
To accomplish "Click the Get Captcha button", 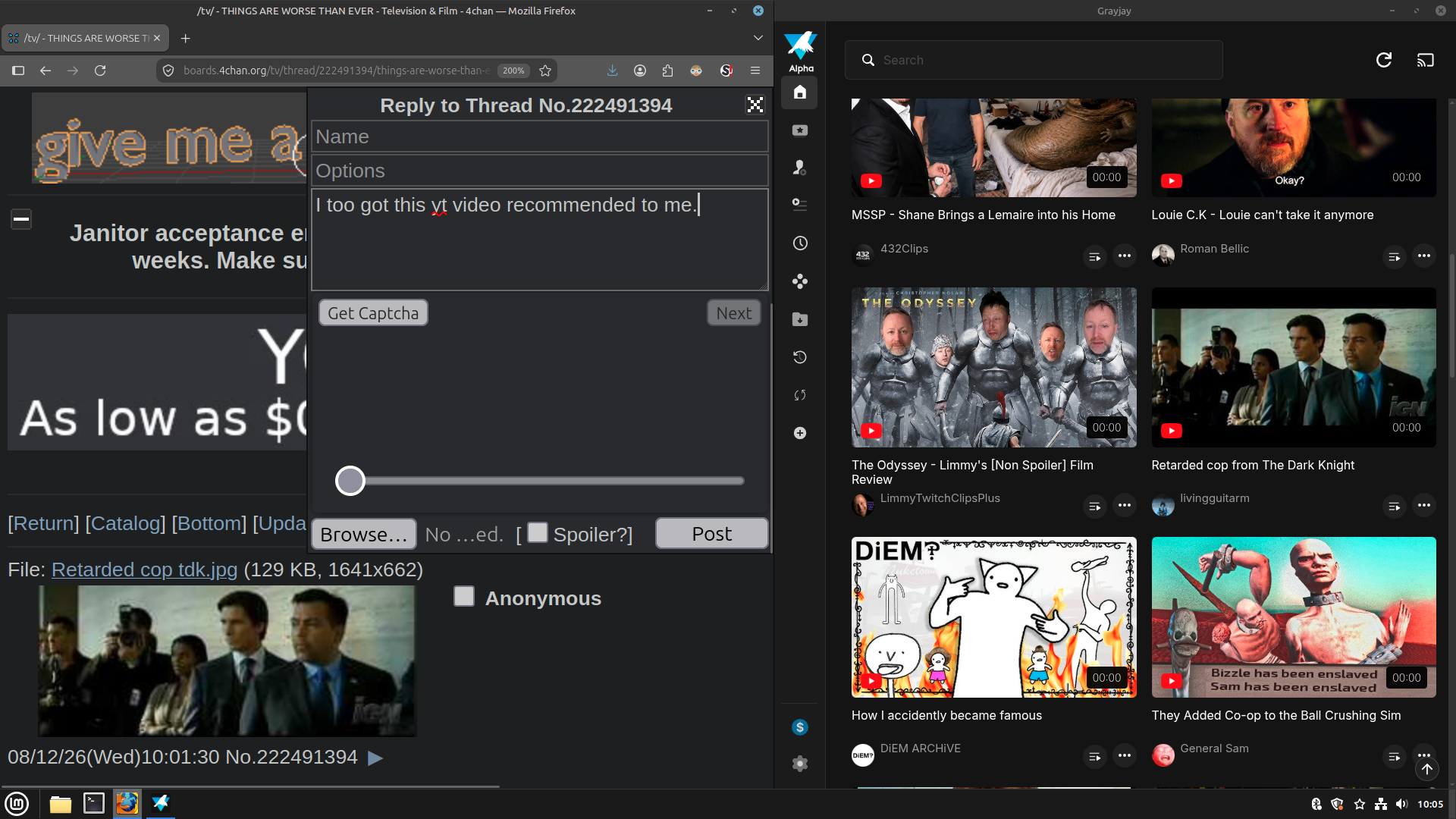I will (373, 313).
